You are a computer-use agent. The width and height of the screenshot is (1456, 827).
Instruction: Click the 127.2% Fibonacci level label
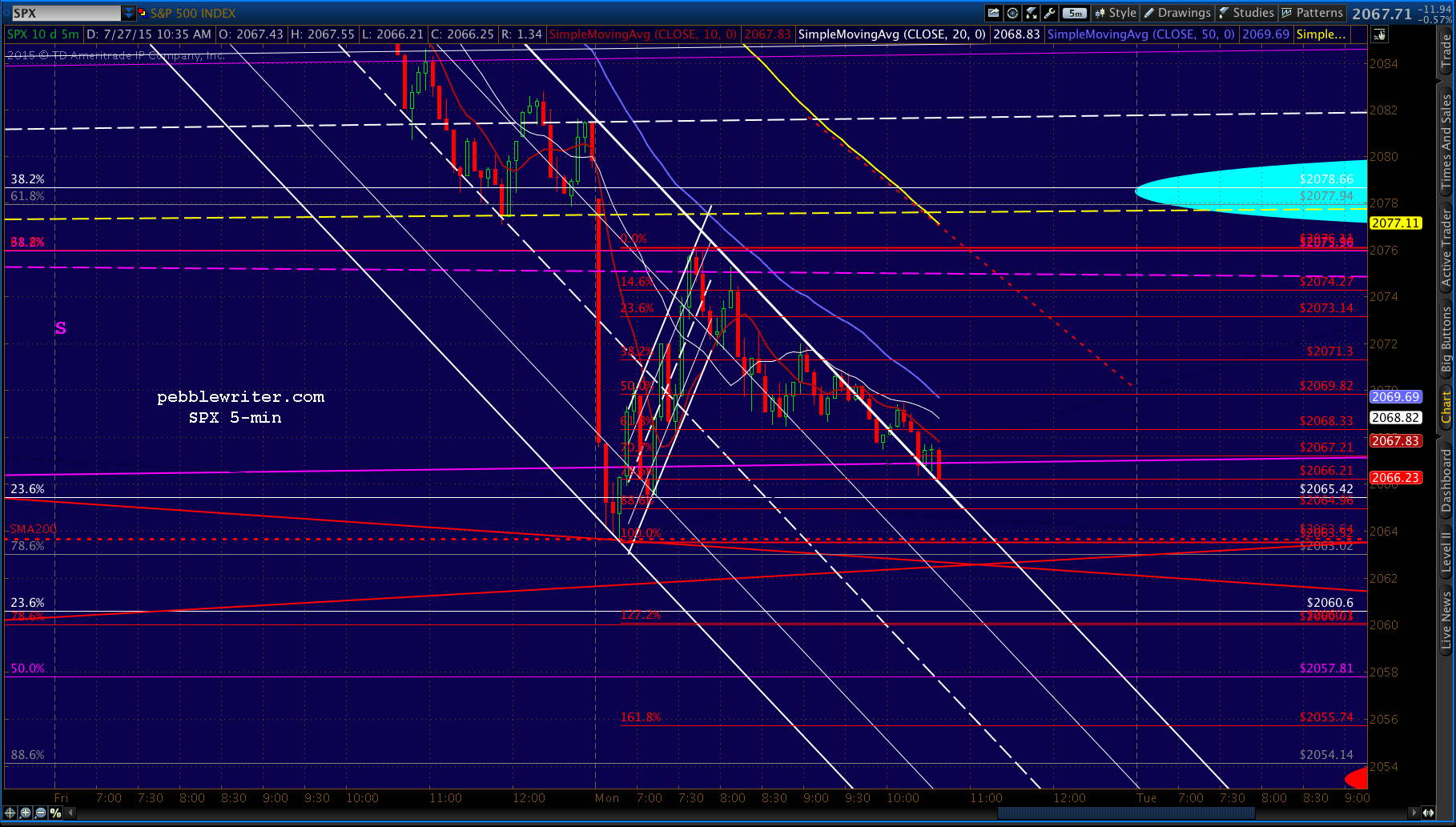coord(641,615)
